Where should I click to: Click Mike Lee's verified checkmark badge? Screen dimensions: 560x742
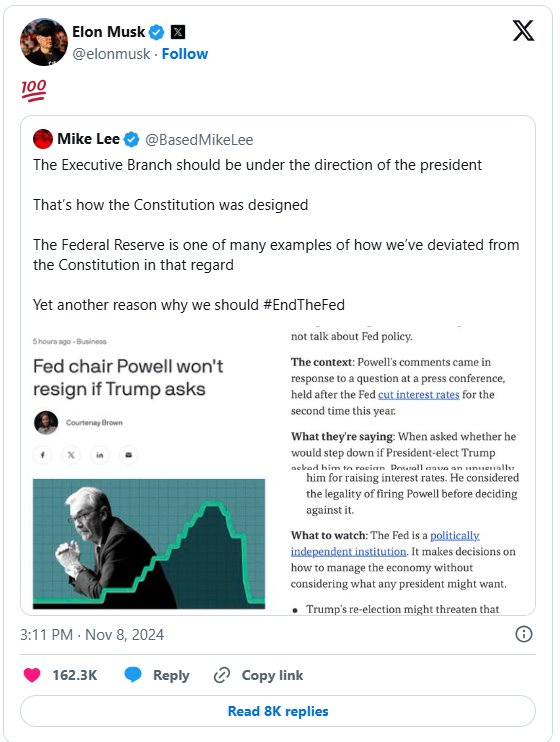[131, 140]
